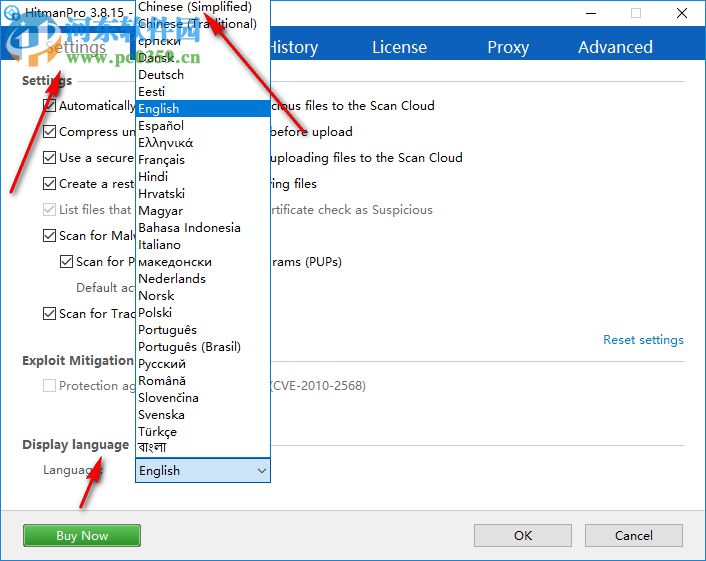Close the HitmanPro window
The width and height of the screenshot is (706, 561).
point(682,13)
